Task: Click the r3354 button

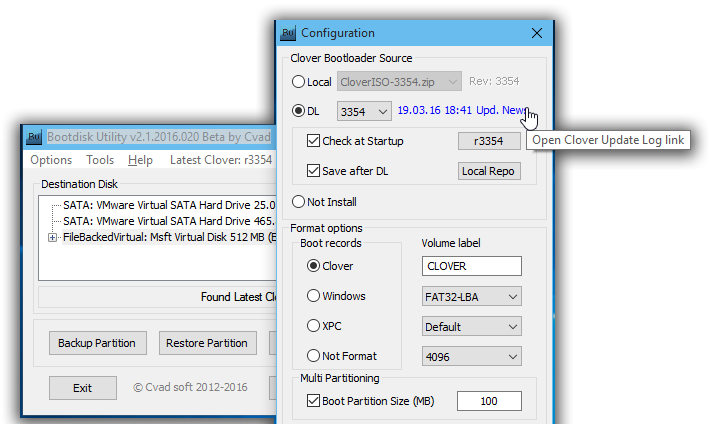Action: (489, 141)
